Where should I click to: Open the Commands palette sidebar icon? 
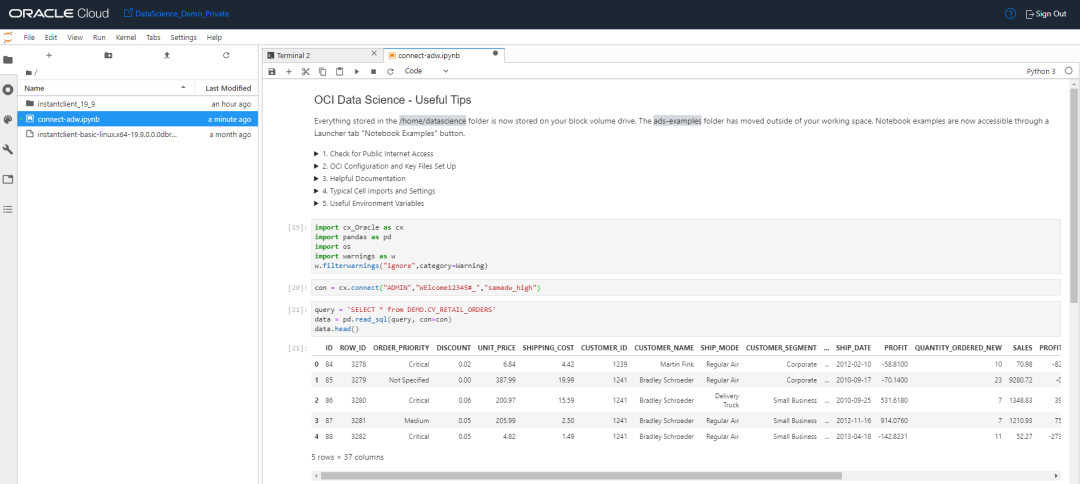pos(8,119)
